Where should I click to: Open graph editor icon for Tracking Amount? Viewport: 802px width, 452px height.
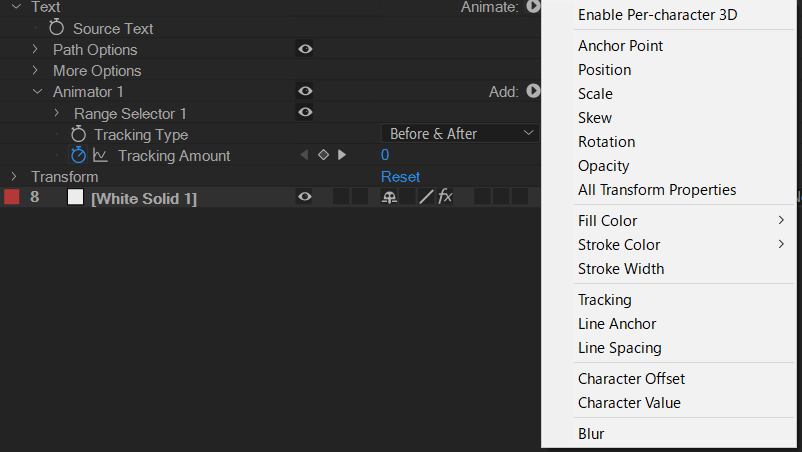(x=101, y=155)
